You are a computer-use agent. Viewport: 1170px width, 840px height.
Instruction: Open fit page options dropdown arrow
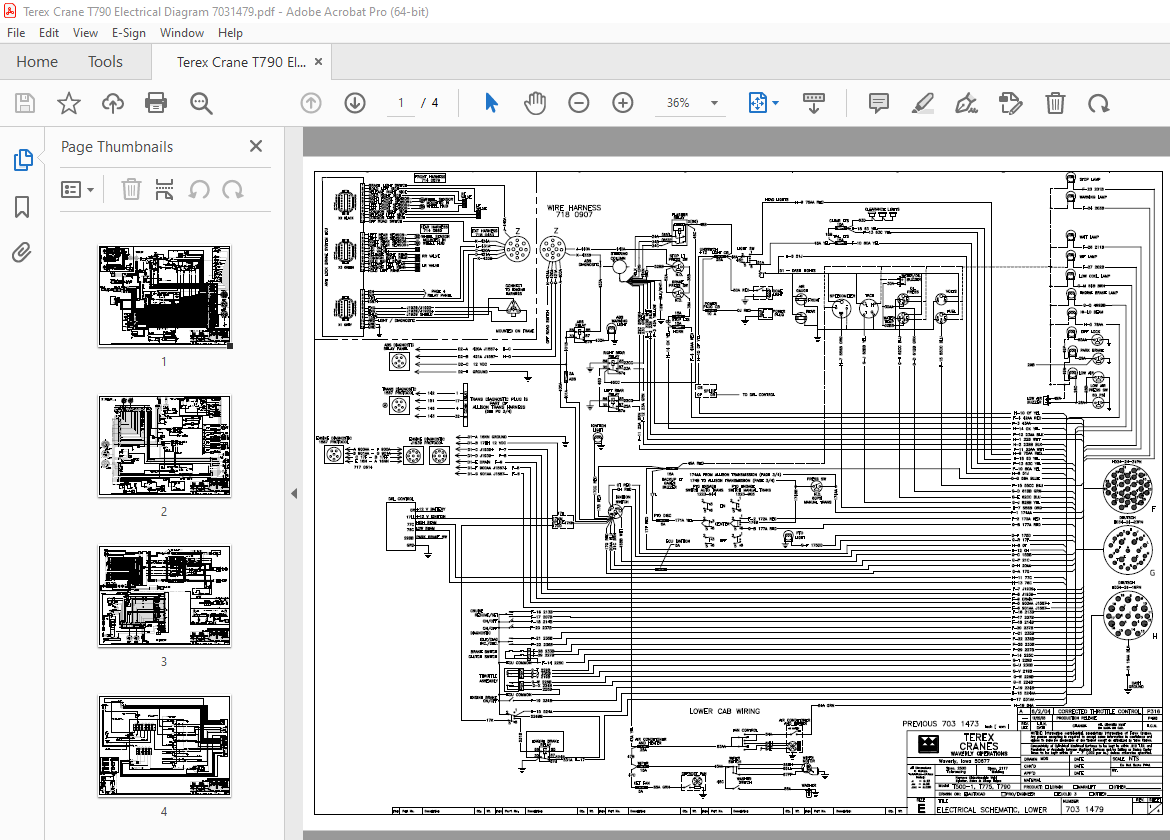[775, 103]
